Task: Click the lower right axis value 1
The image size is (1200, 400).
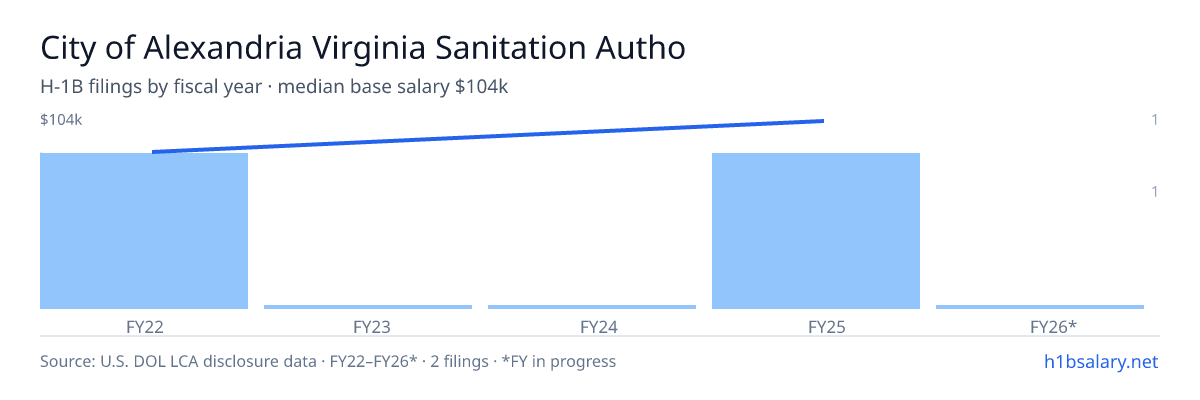Action: tap(1155, 191)
